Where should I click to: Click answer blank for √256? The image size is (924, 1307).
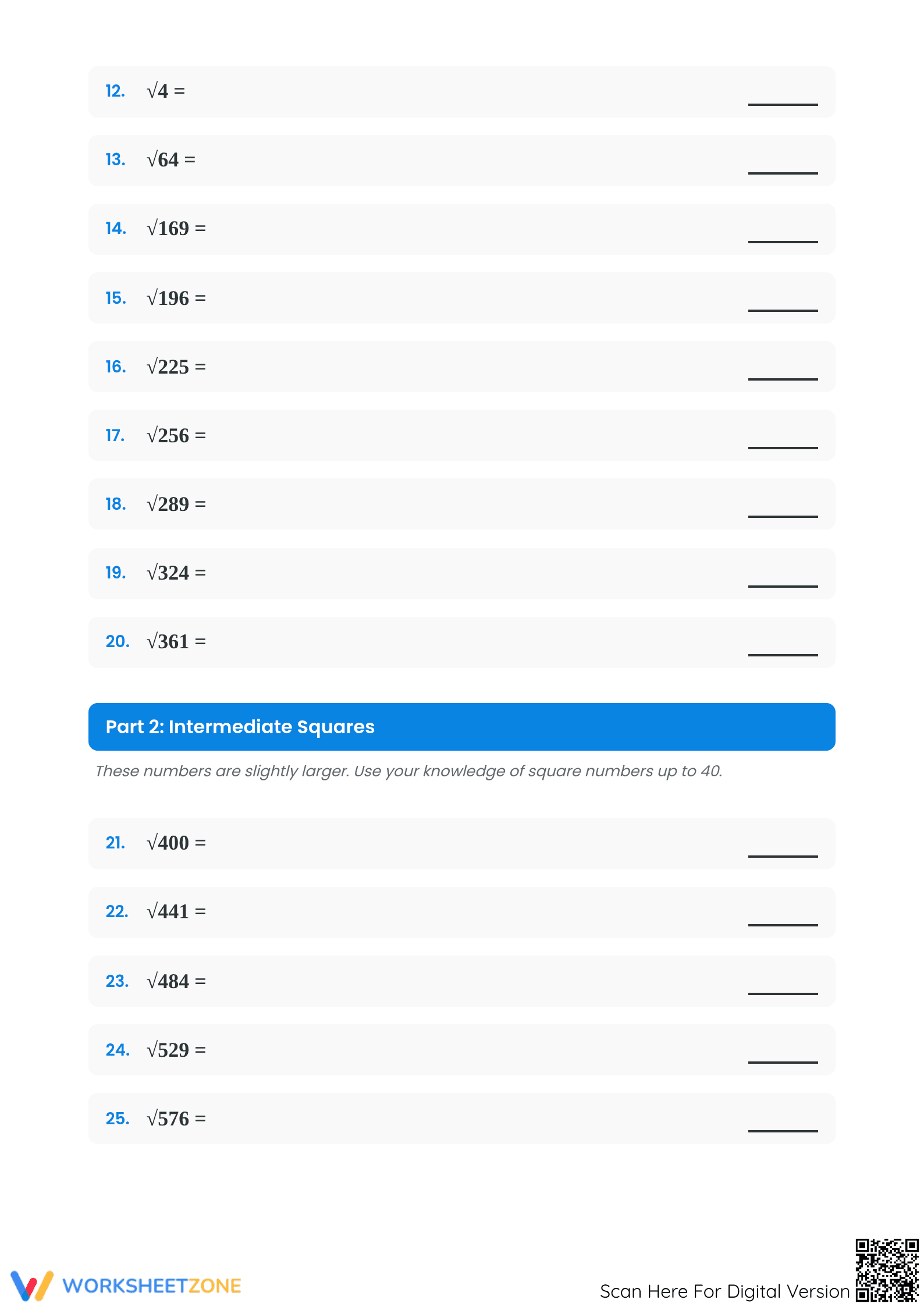pos(783,447)
